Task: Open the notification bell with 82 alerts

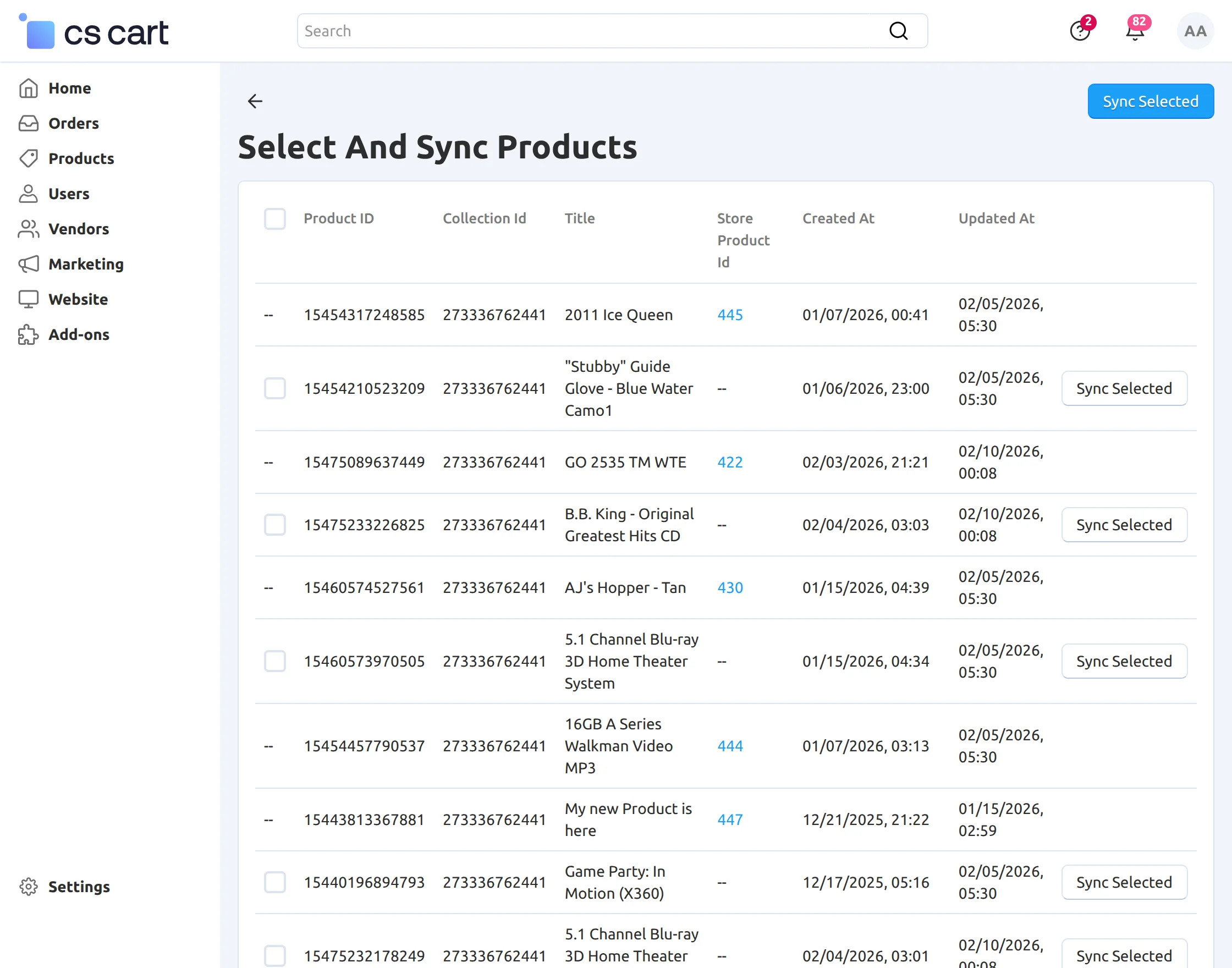Action: click(1135, 31)
